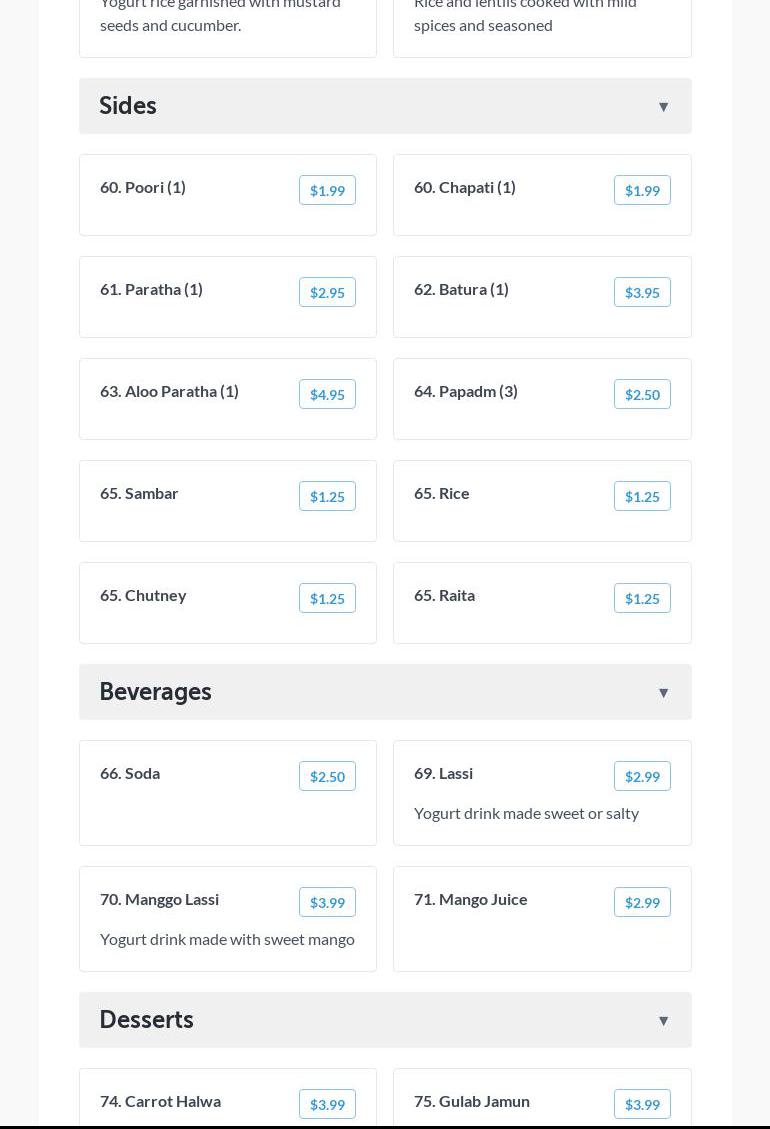This screenshot has height=1129, width=770.
Task: Open the 69. Lassi menu item
Action: [444, 774]
